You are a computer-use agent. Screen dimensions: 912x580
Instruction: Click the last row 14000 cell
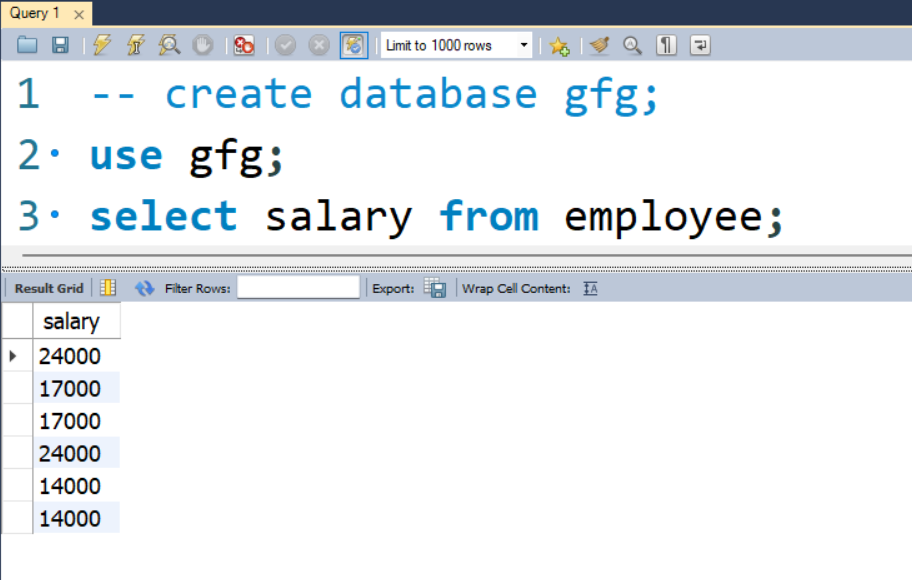point(76,518)
